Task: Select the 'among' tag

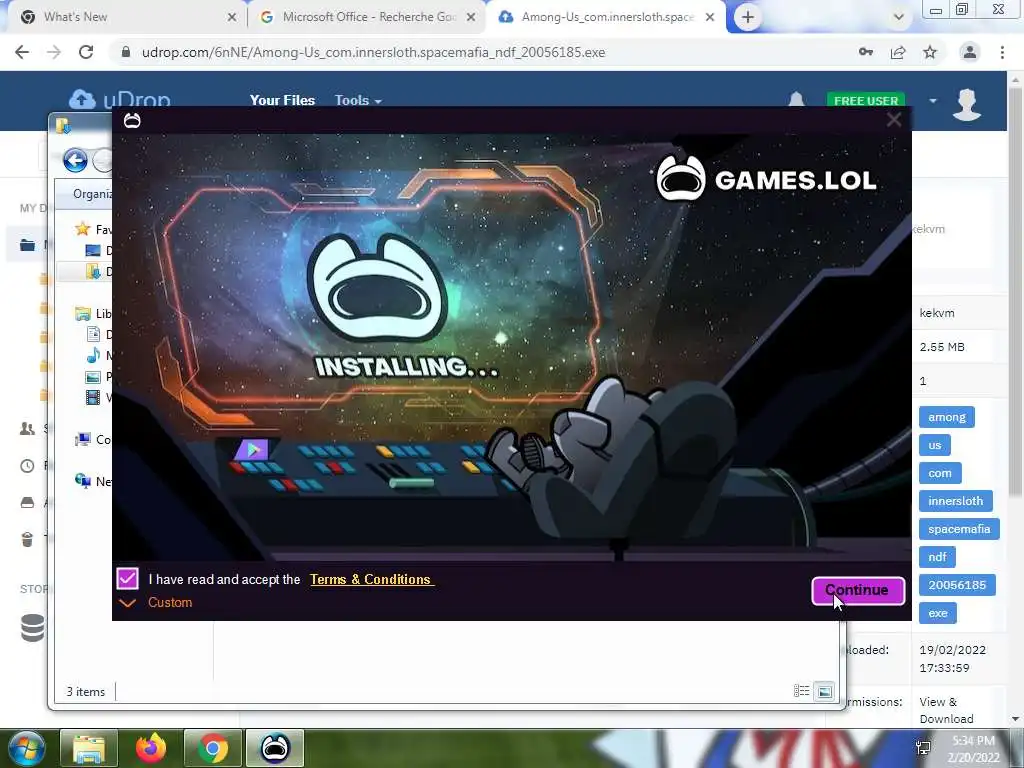Action: coord(946,417)
